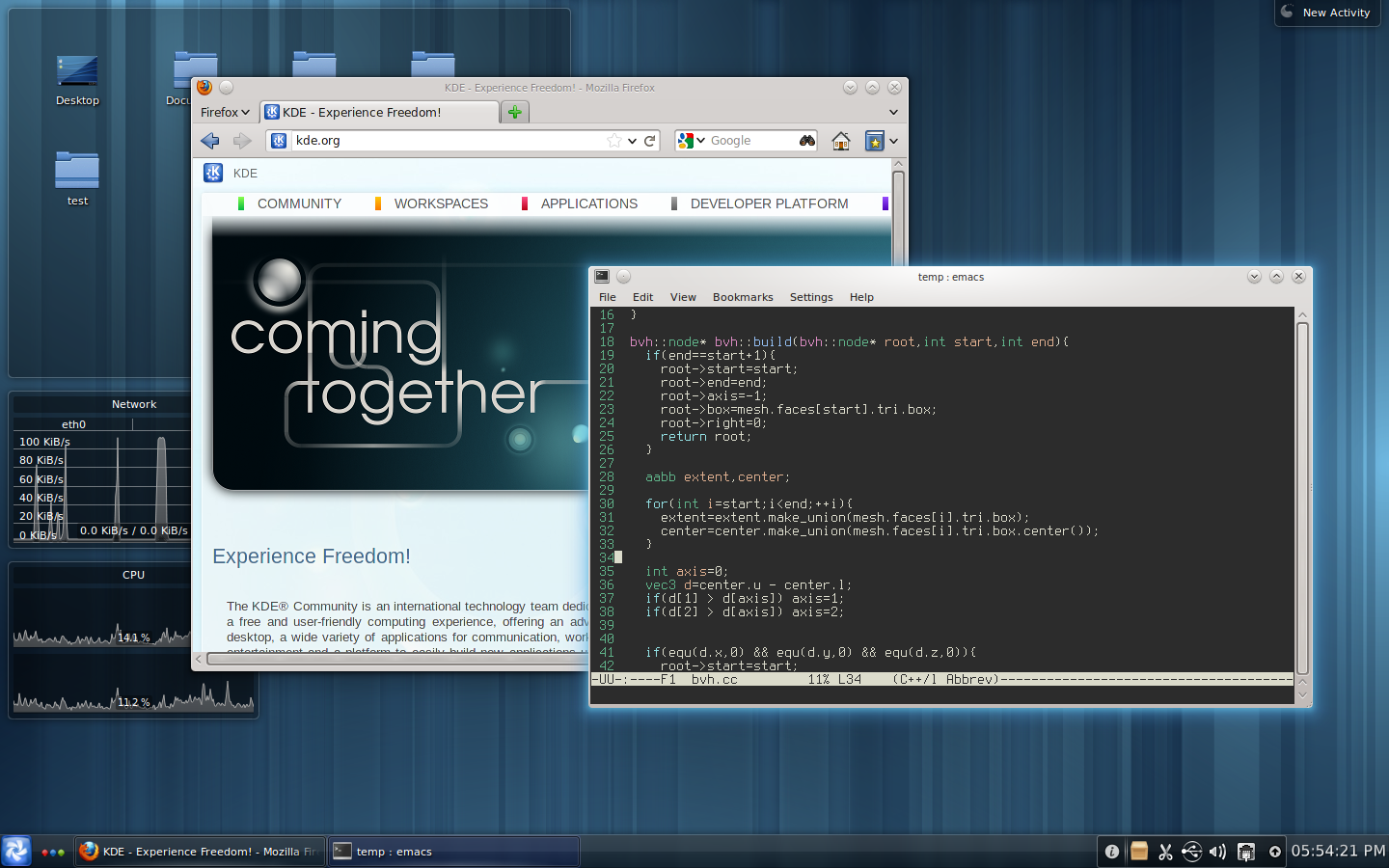1389x868 pixels.
Task: Open the Firefox window menu icon
Action: click(x=204, y=87)
